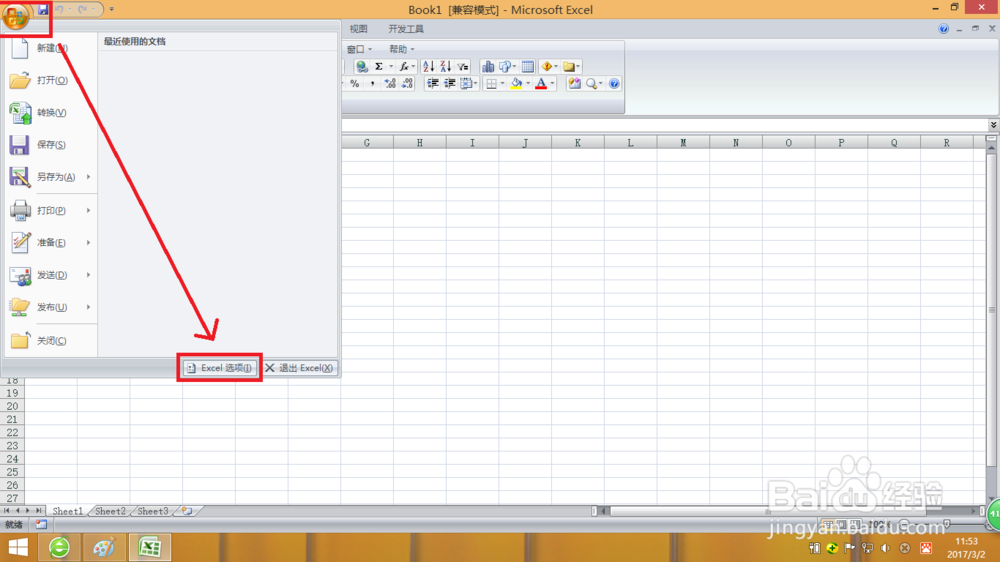The height and width of the screenshot is (562, 1000).
Task: Increase decimal places
Action: [x=390, y=84]
